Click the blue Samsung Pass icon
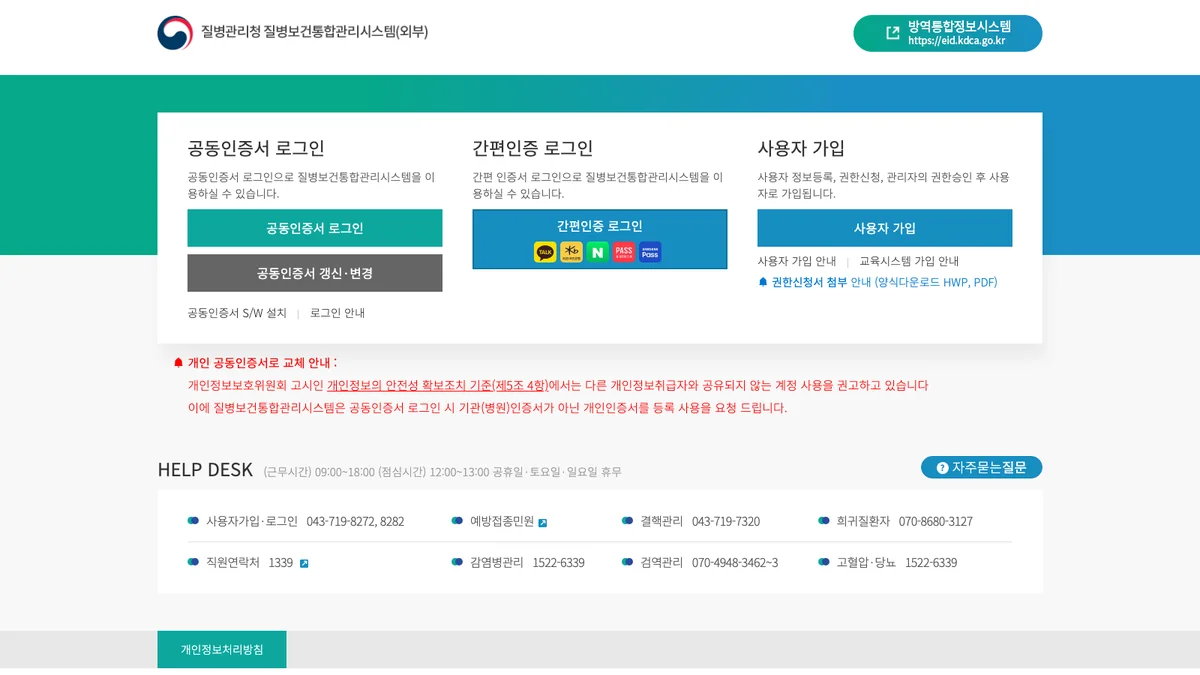1200x675 pixels. pos(650,252)
